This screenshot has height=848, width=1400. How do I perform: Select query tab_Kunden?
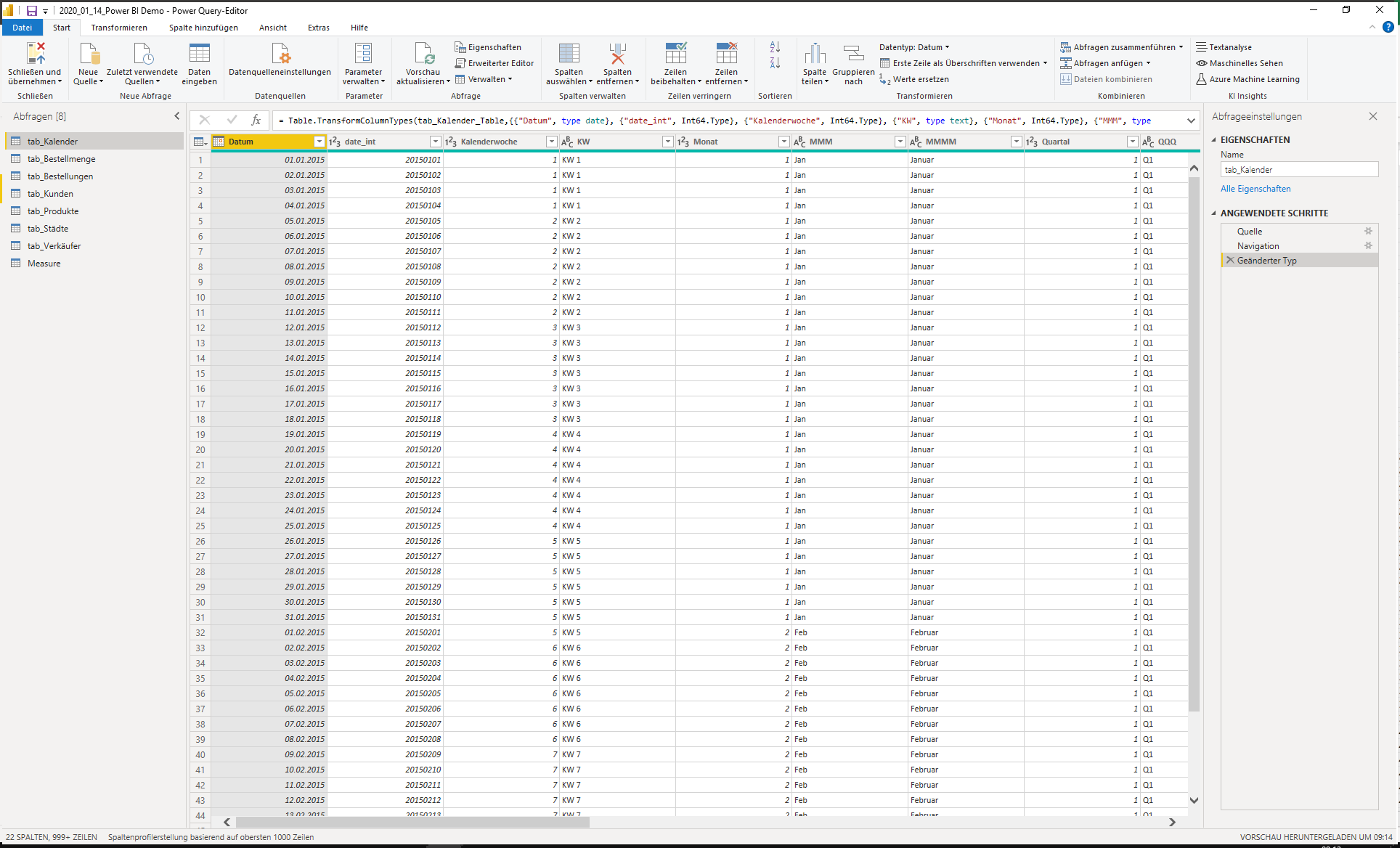pos(93,194)
